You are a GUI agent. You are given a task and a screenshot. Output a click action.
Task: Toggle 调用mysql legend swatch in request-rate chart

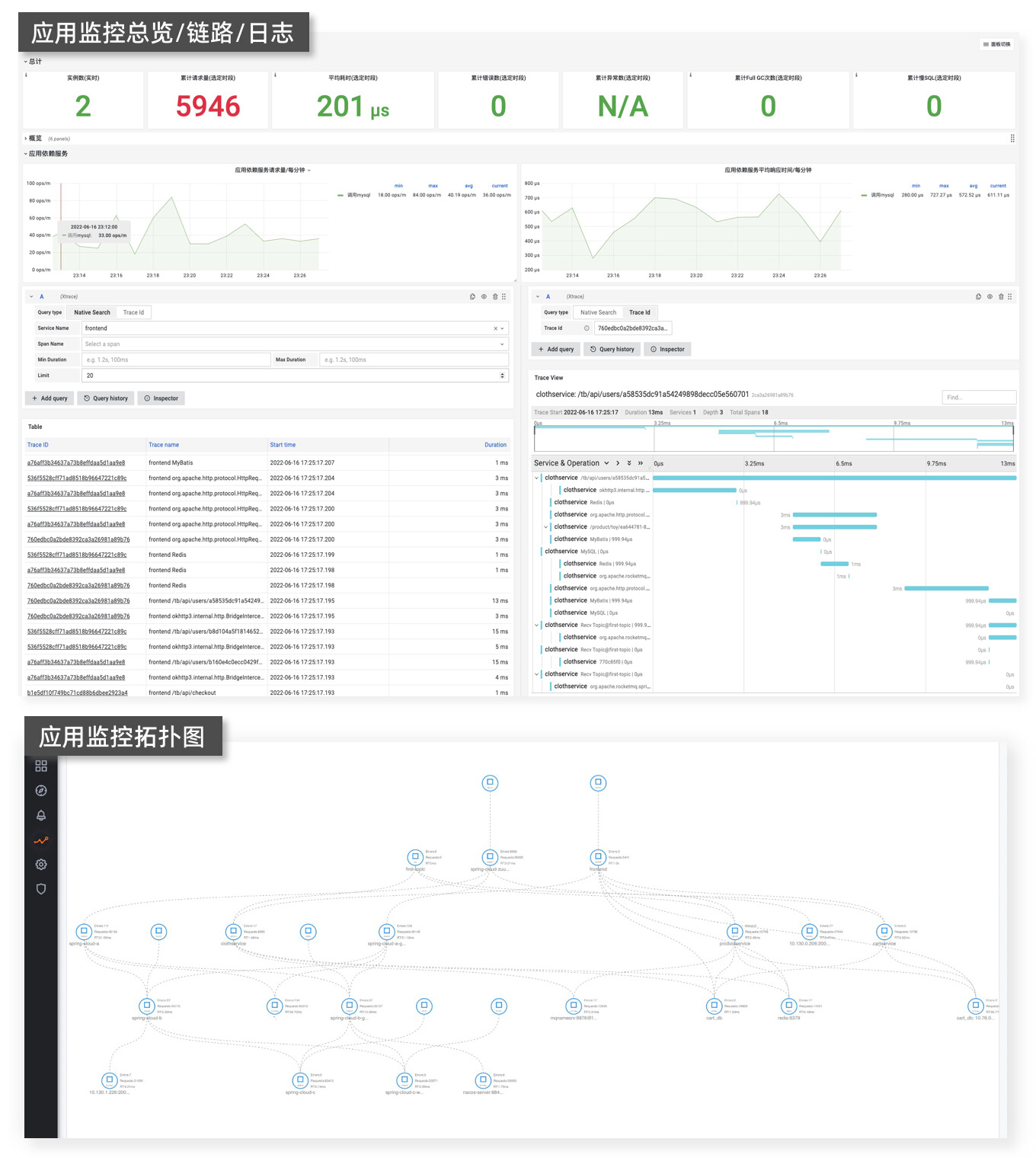pos(341,195)
